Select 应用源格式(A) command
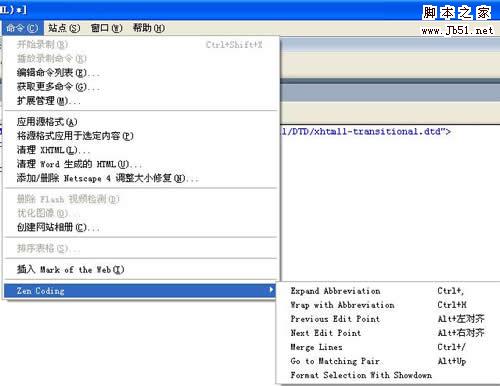Image resolution: width=500 pixels, height=386 pixels. tap(141, 122)
